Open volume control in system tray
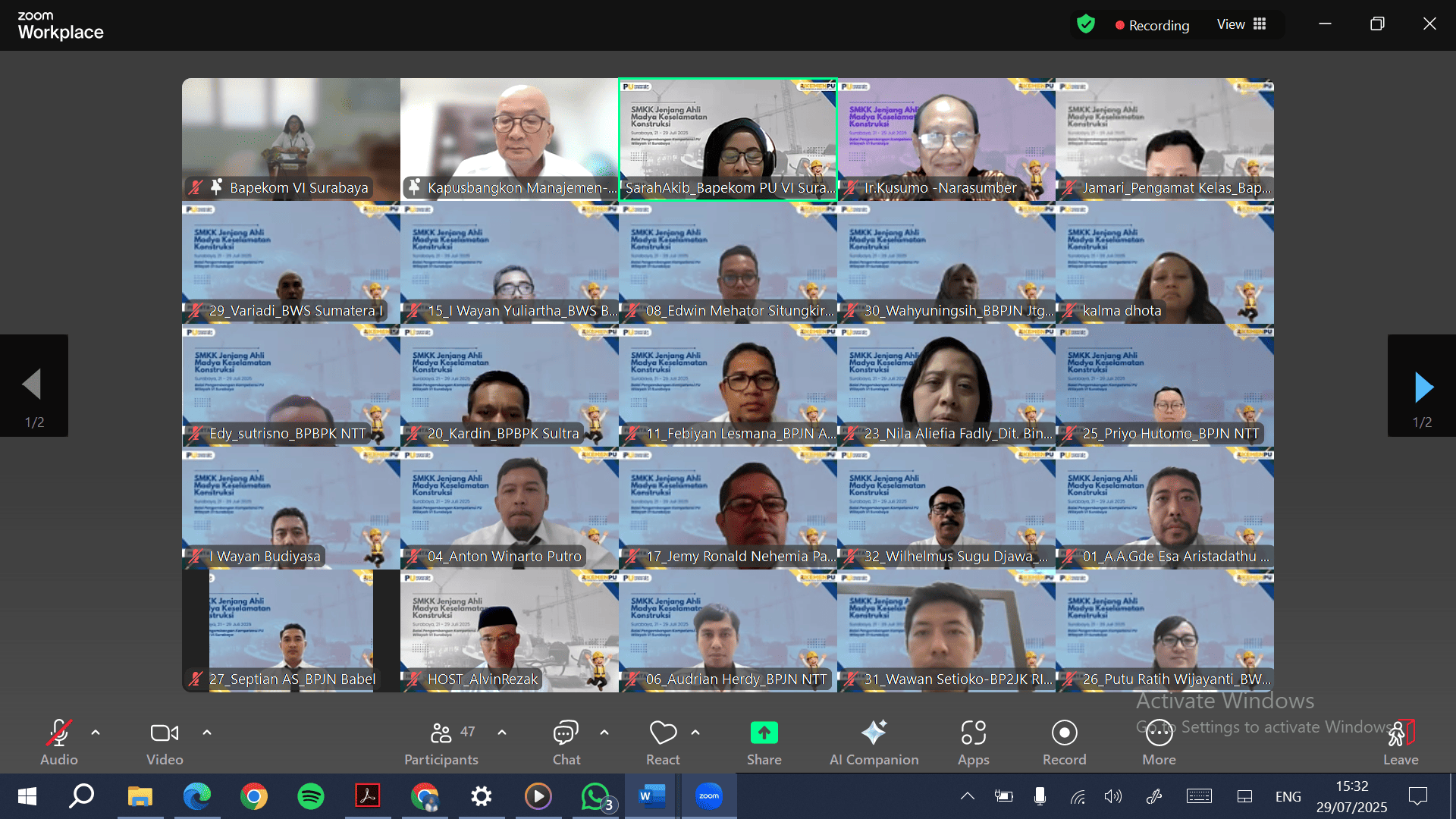 coord(1112,796)
